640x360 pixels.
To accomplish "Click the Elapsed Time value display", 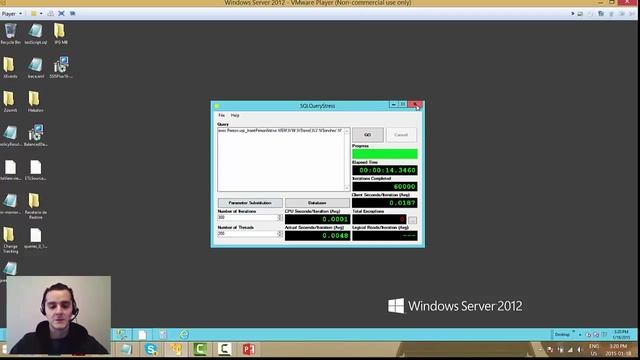I will click(385, 170).
